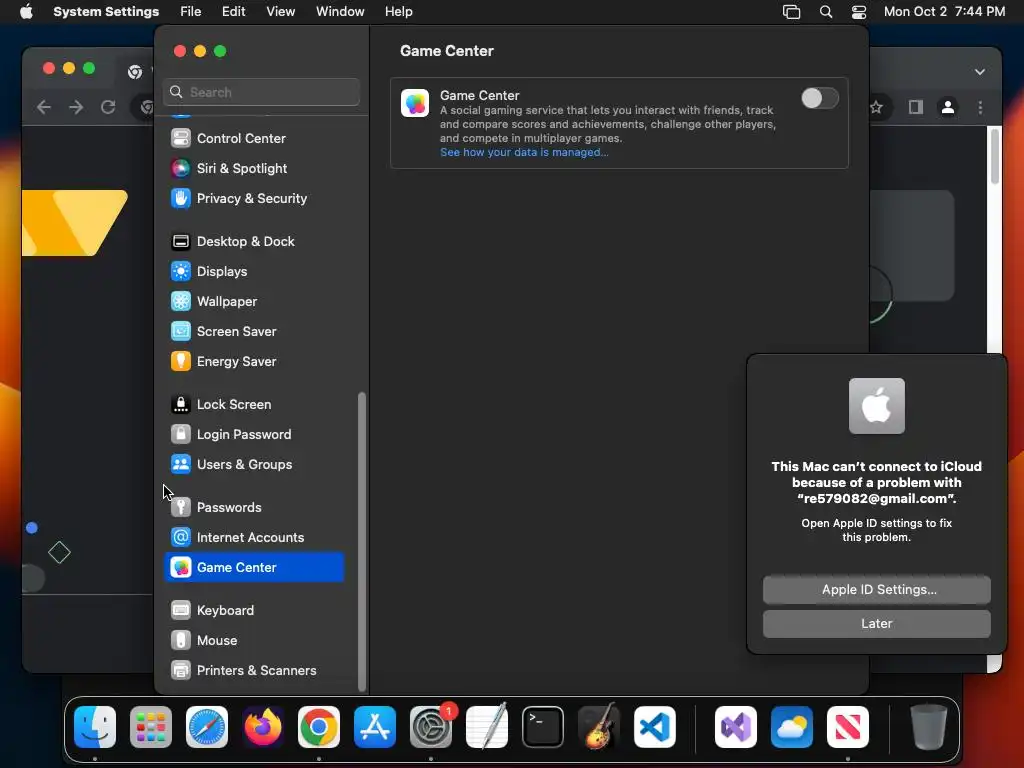Click the Apple ID Settings button

(876, 590)
